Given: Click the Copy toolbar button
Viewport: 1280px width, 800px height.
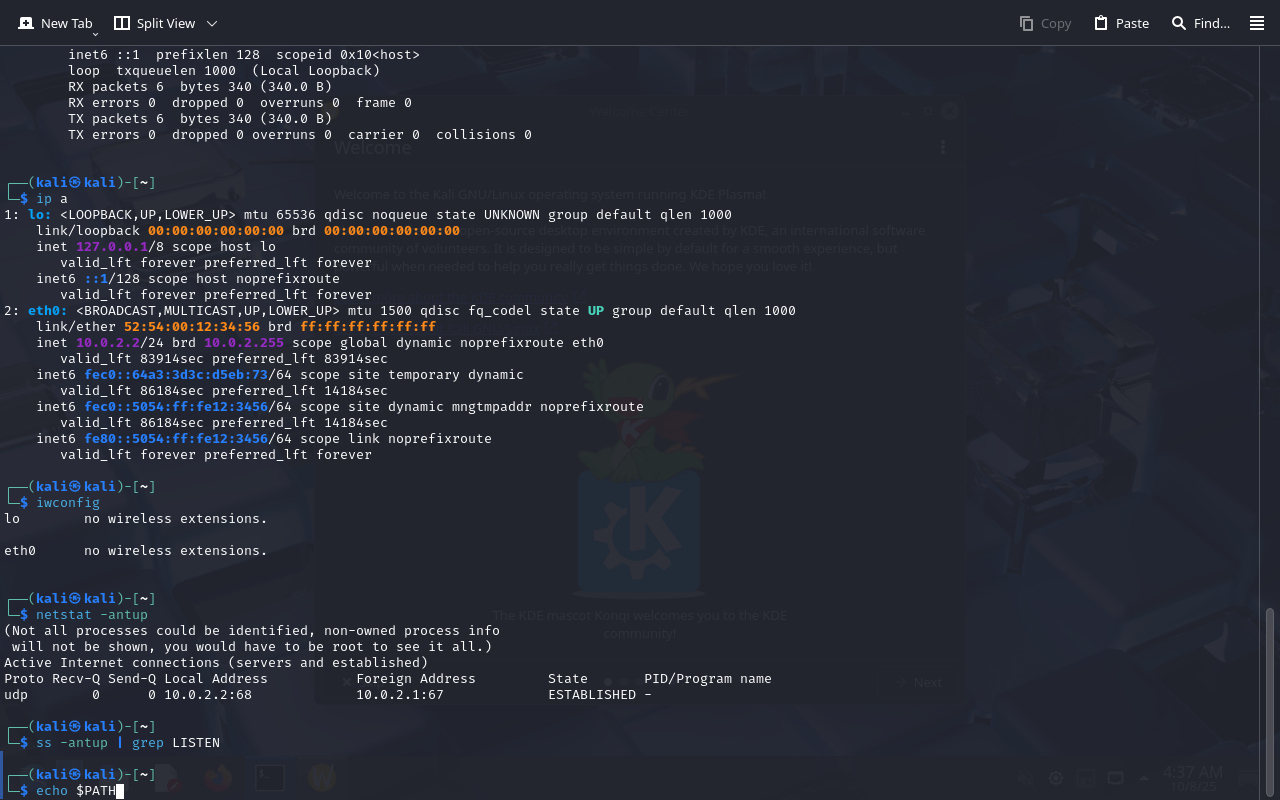Looking at the screenshot, I should click(x=1045, y=23).
